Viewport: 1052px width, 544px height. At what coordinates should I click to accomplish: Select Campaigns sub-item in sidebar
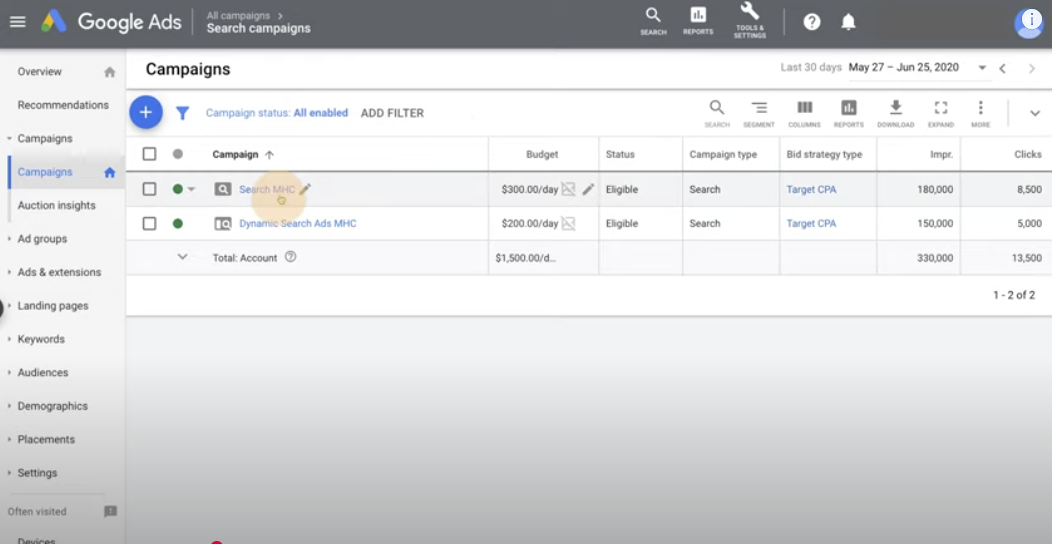(45, 172)
